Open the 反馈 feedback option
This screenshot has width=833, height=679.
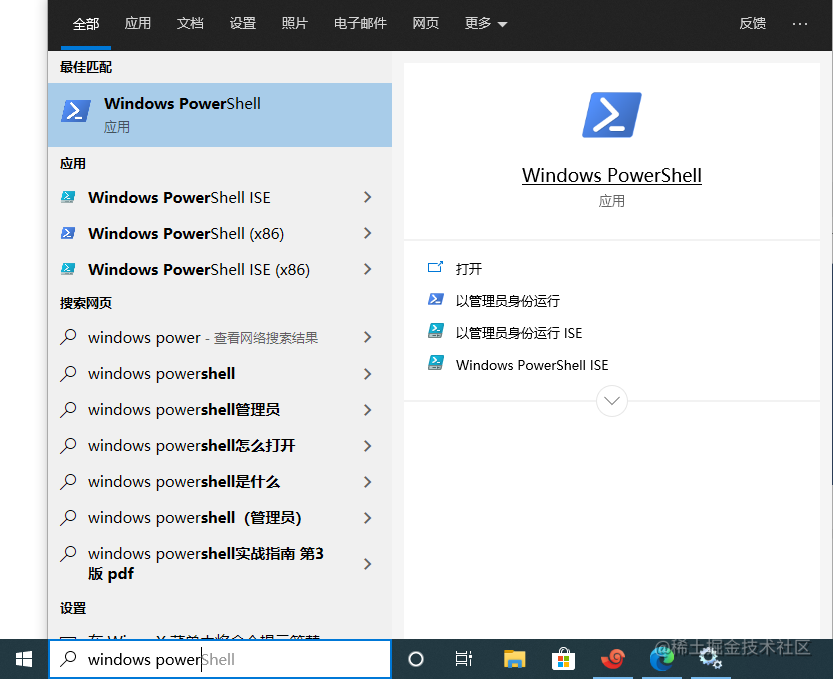(752, 23)
